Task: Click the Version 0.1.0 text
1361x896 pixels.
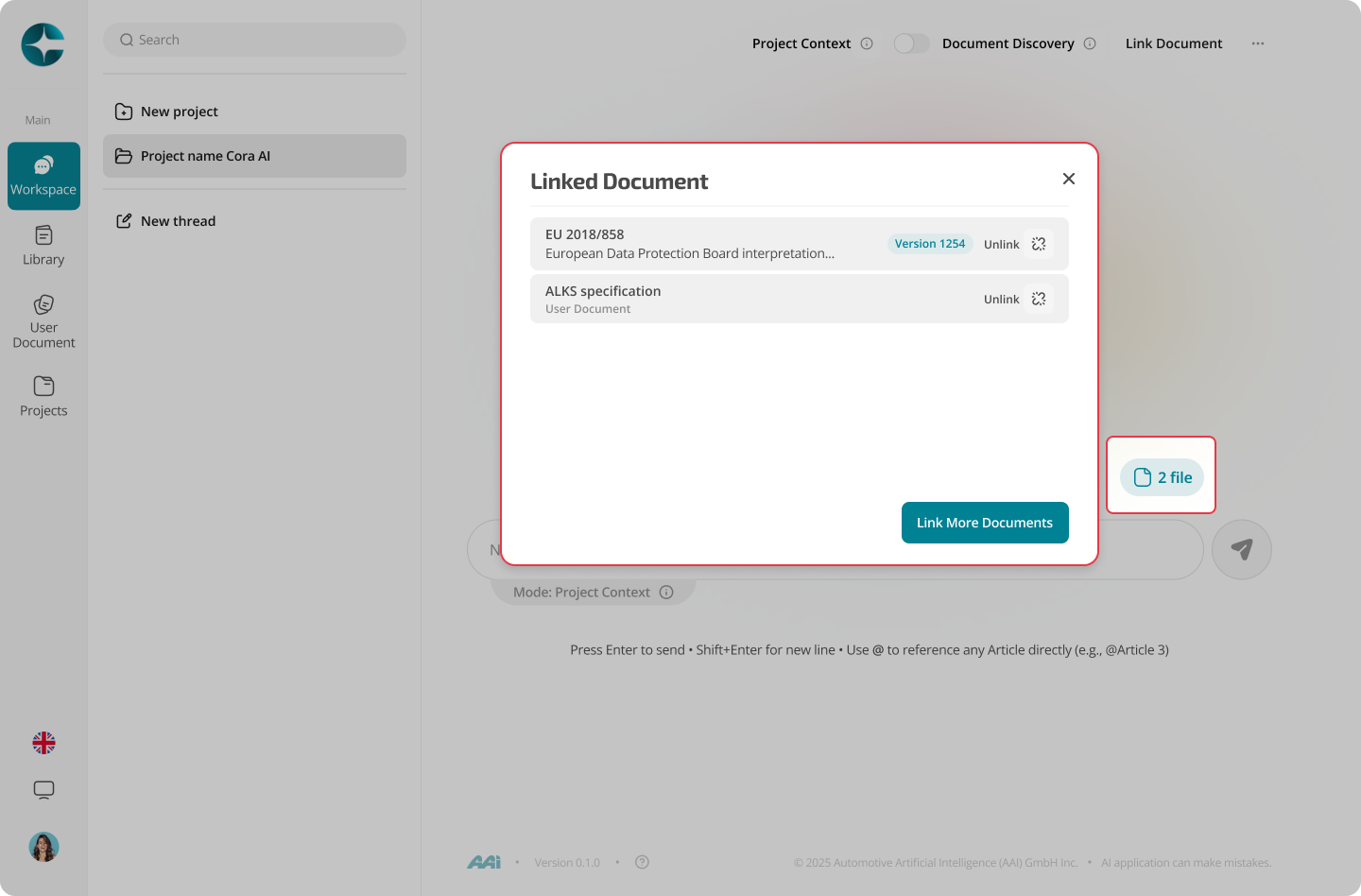Action: coord(567,863)
